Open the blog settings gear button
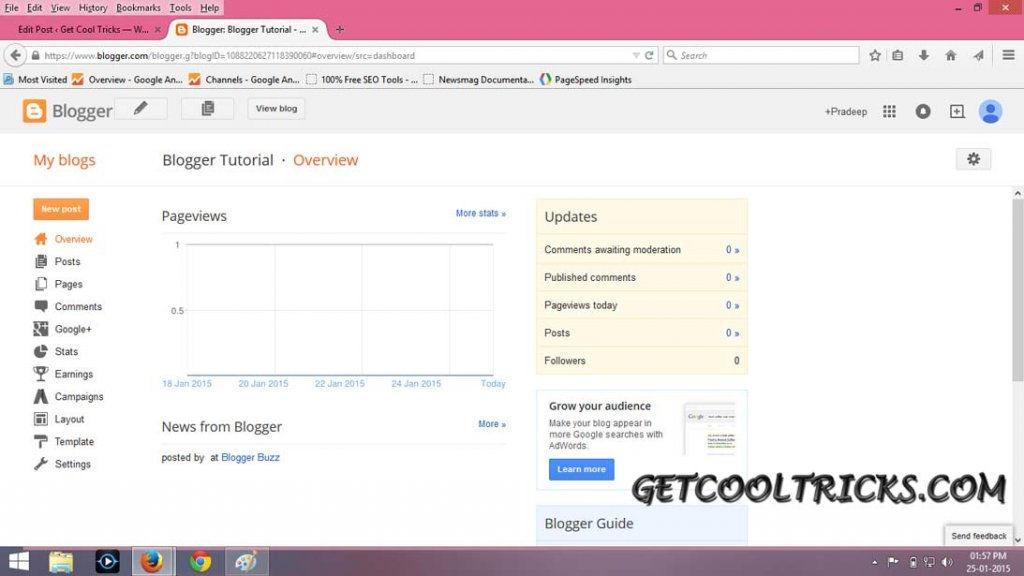This screenshot has height=576, width=1024. coord(973,159)
